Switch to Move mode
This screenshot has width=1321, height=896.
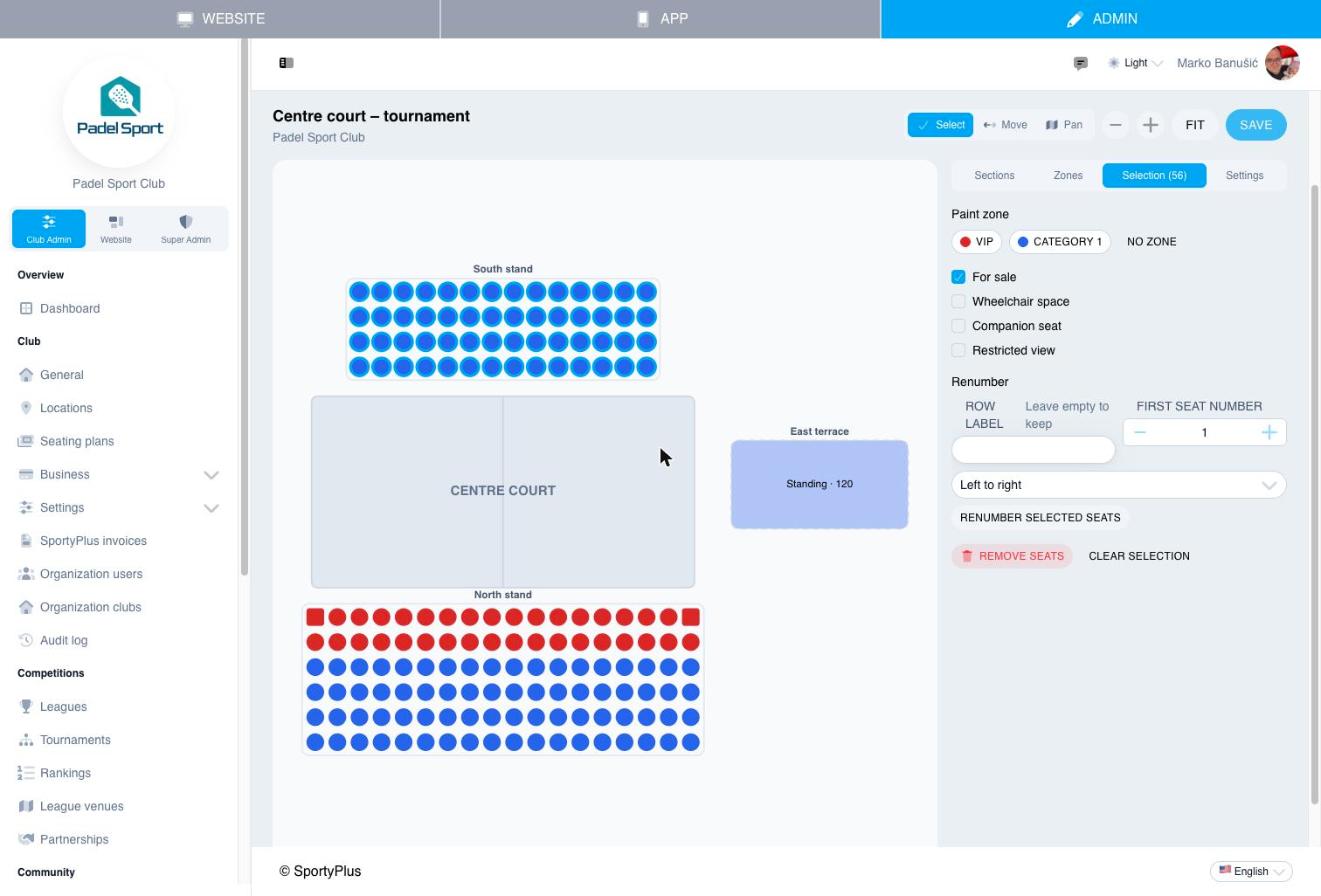[1005, 125]
